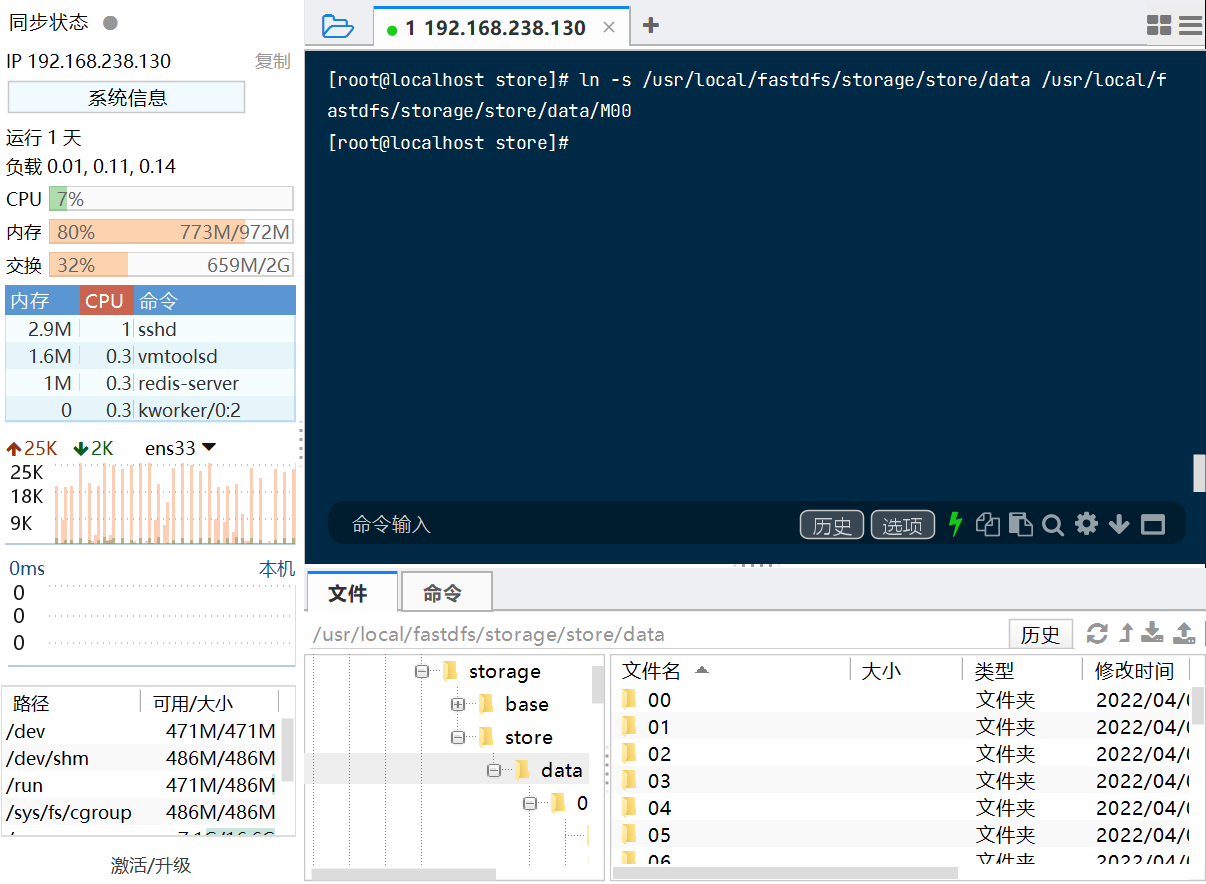Switch to grid layout view icon
Viewport: 1206px width, 884px height.
click(1159, 26)
